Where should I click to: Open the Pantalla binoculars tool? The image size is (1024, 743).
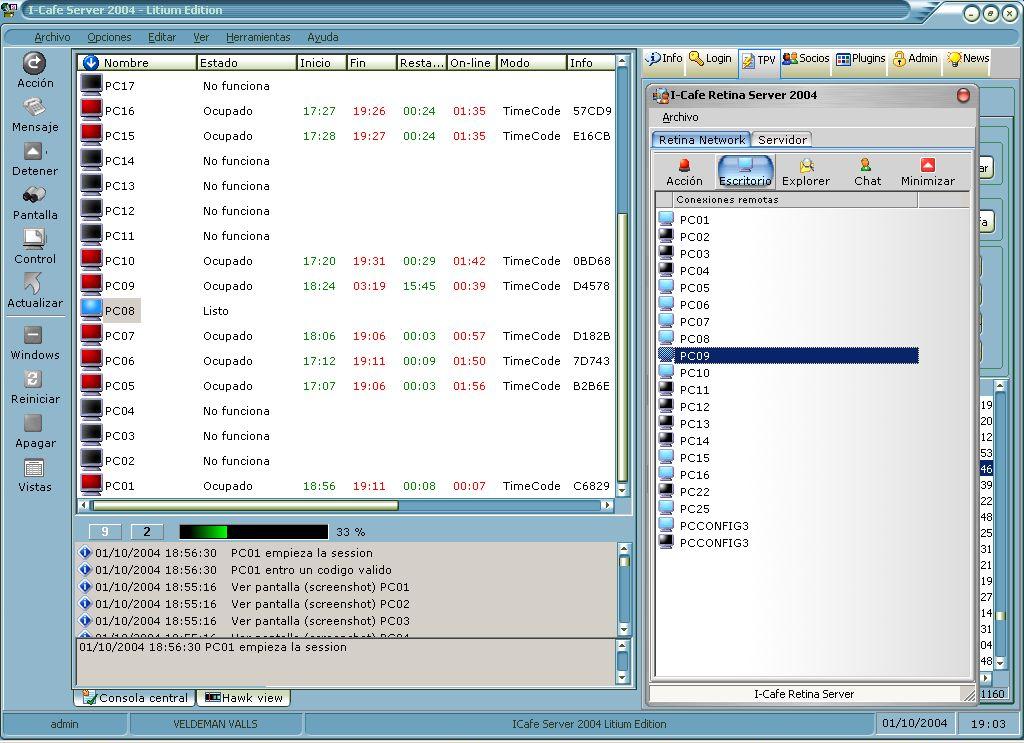pos(34,195)
